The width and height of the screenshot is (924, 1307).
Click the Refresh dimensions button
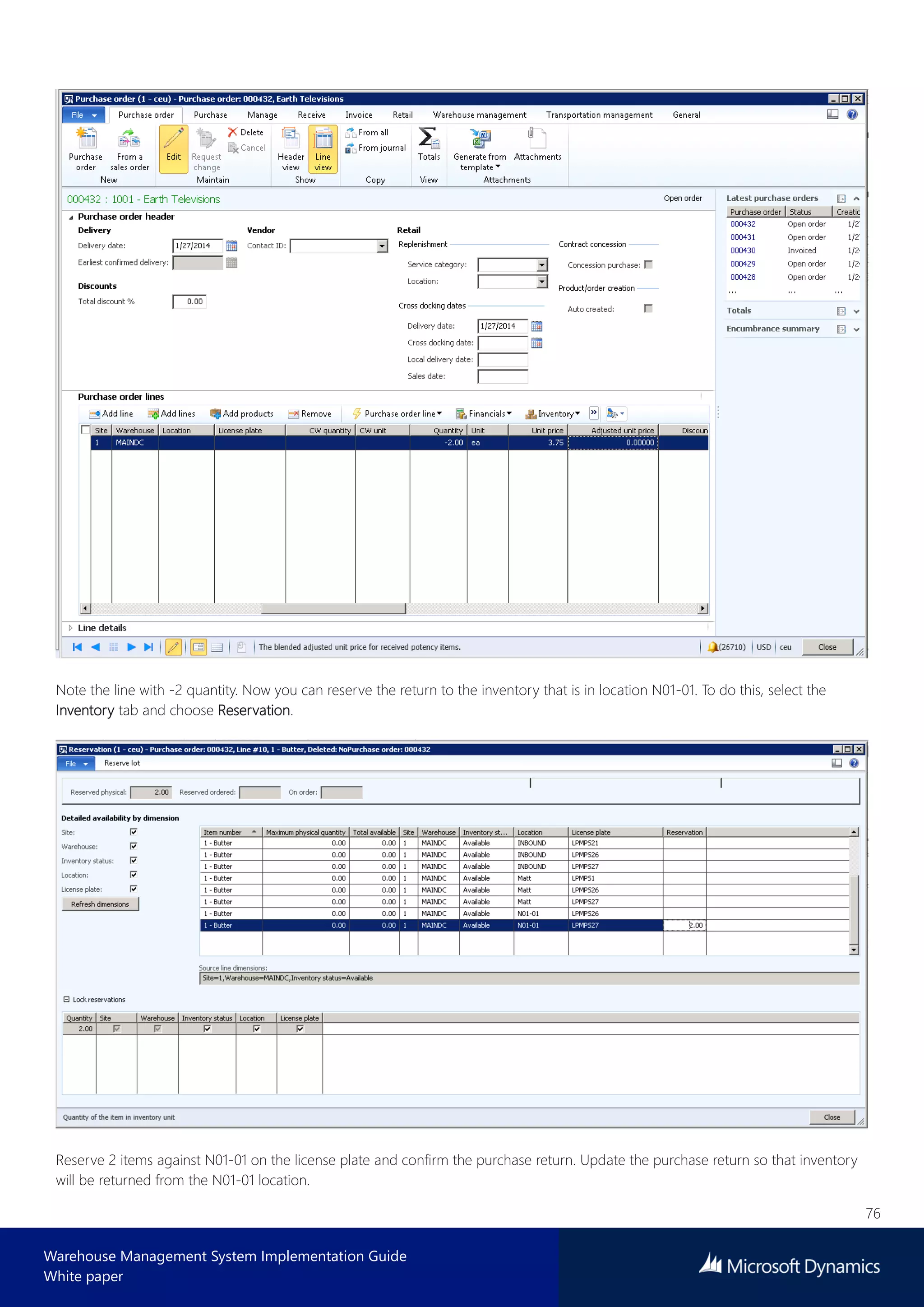tap(100, 904)
